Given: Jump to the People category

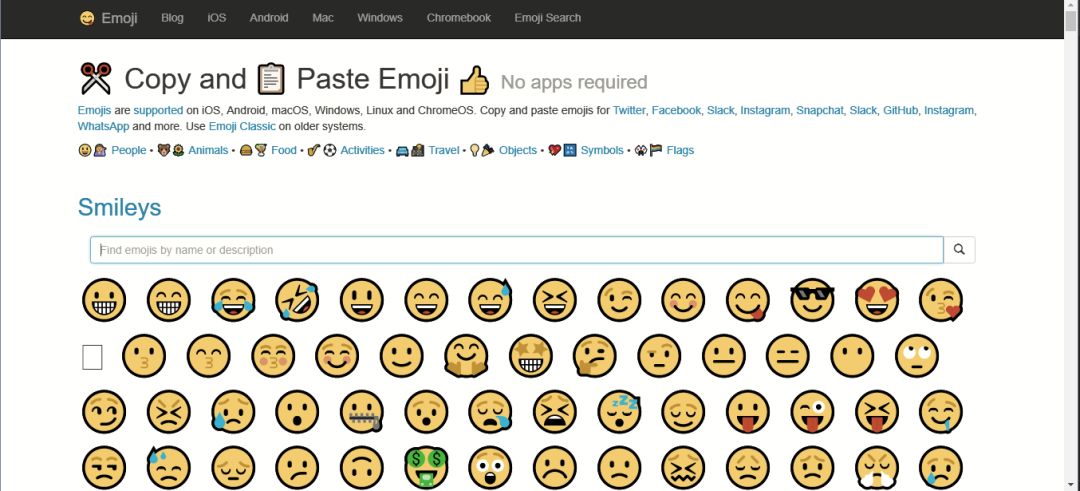Looking at the screenshot, I should (129, 150).
